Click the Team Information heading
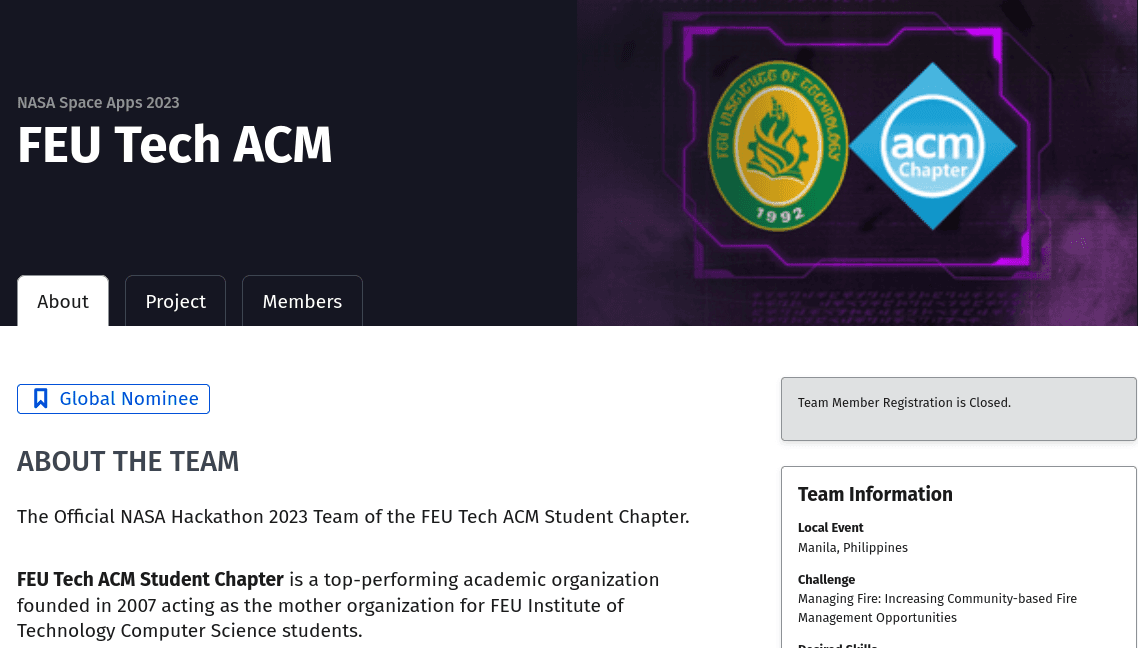1138x648 pixels. (x=875, y=494)
